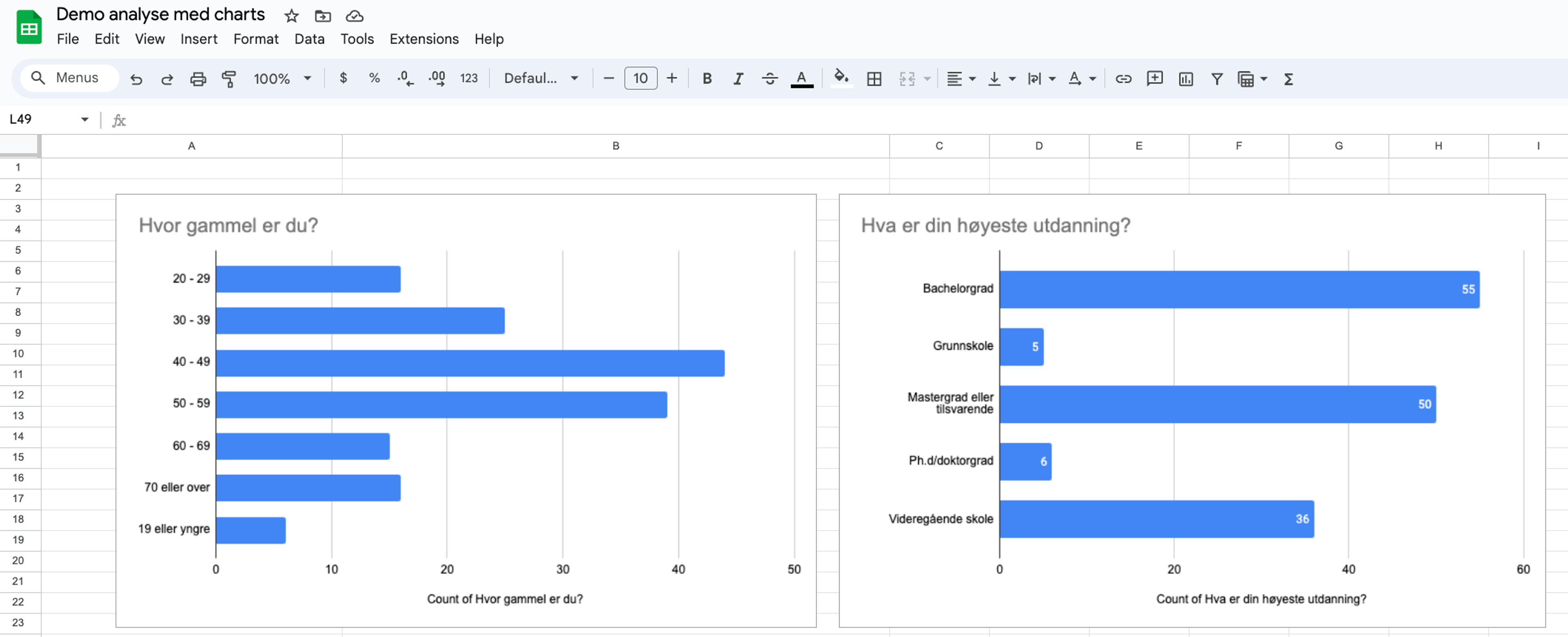This screenshot has height=637, width=1568.
Task: Open the borders tool
Action: pos(874,78)
